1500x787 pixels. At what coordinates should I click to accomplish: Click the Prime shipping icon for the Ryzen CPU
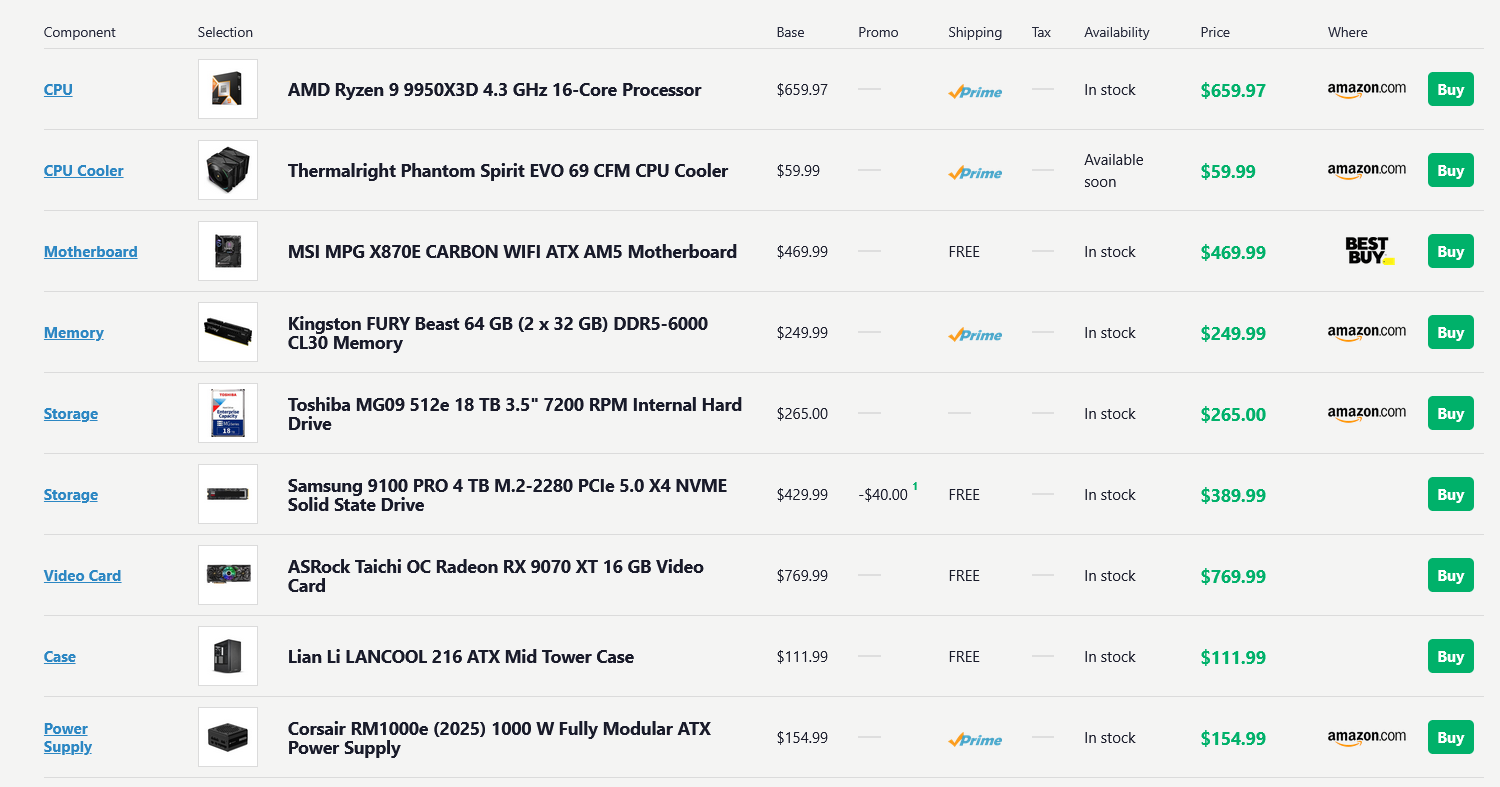coord(975,91)
